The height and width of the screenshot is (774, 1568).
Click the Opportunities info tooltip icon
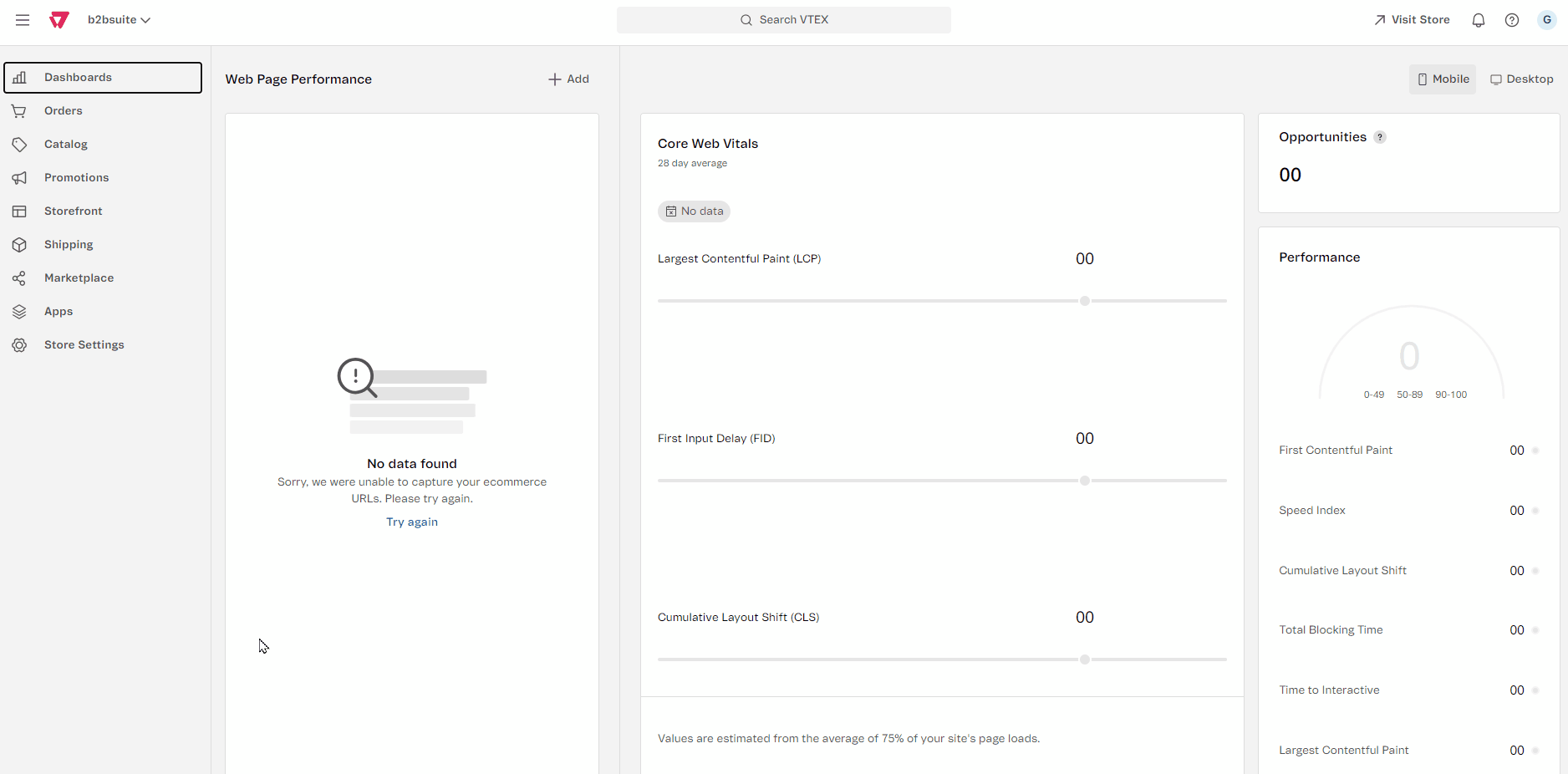coord(1380,137)
